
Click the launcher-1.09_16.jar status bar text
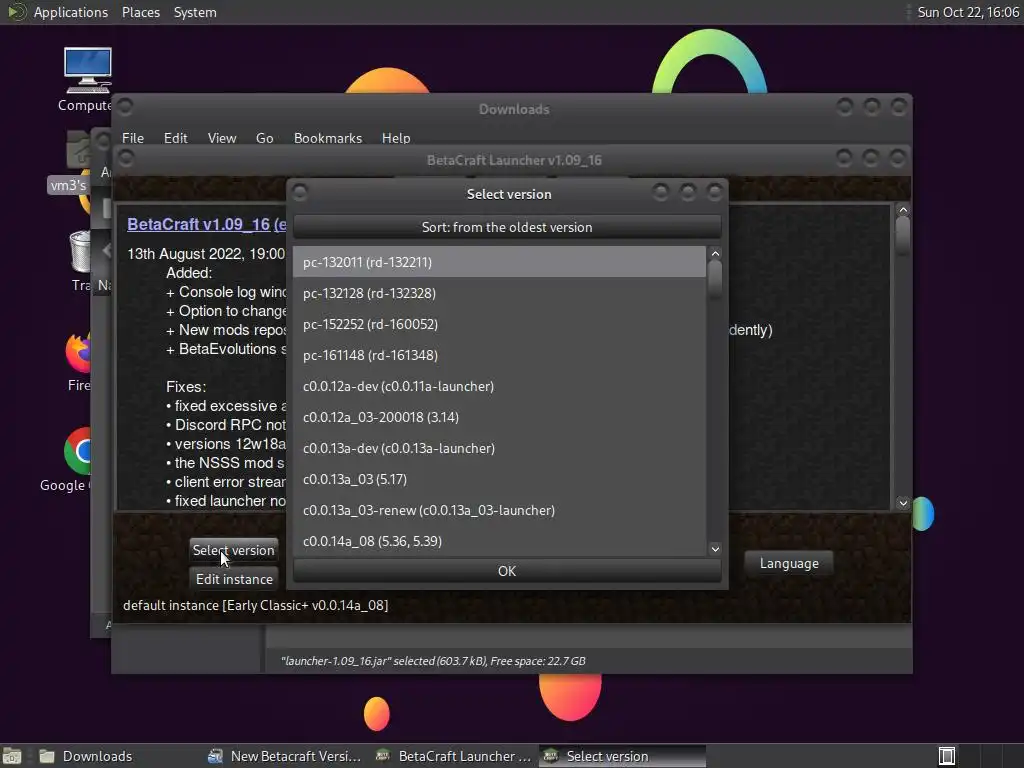tap(433, 661)
